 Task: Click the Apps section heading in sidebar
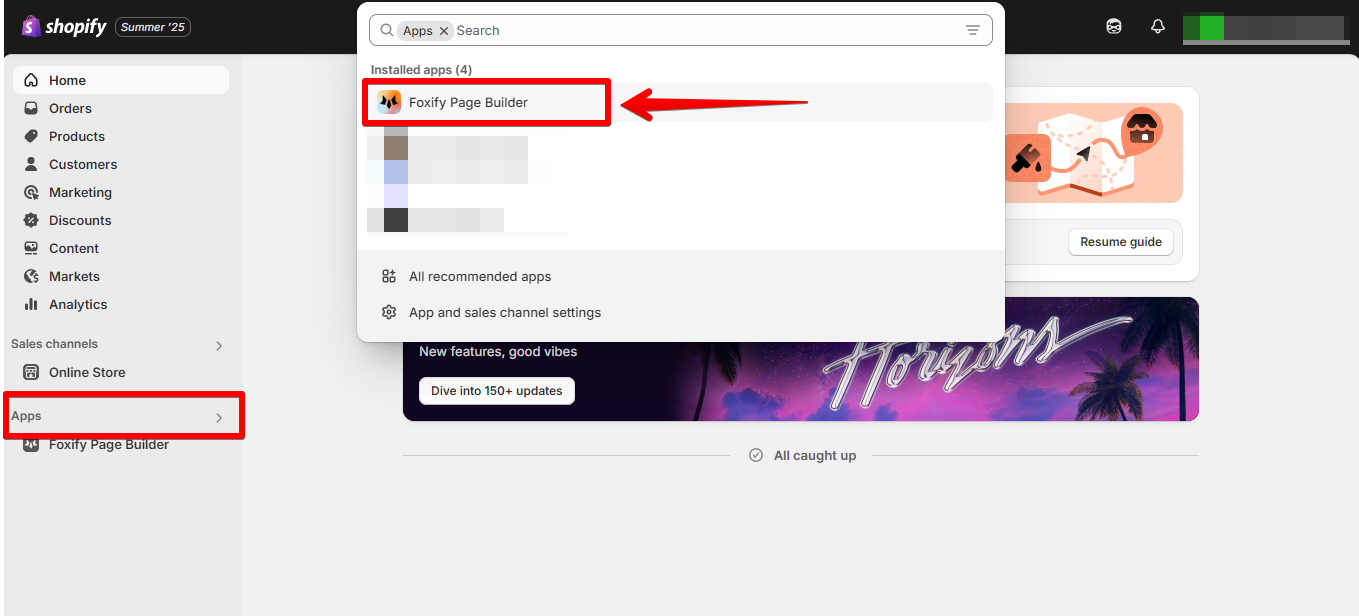[26, 416]
